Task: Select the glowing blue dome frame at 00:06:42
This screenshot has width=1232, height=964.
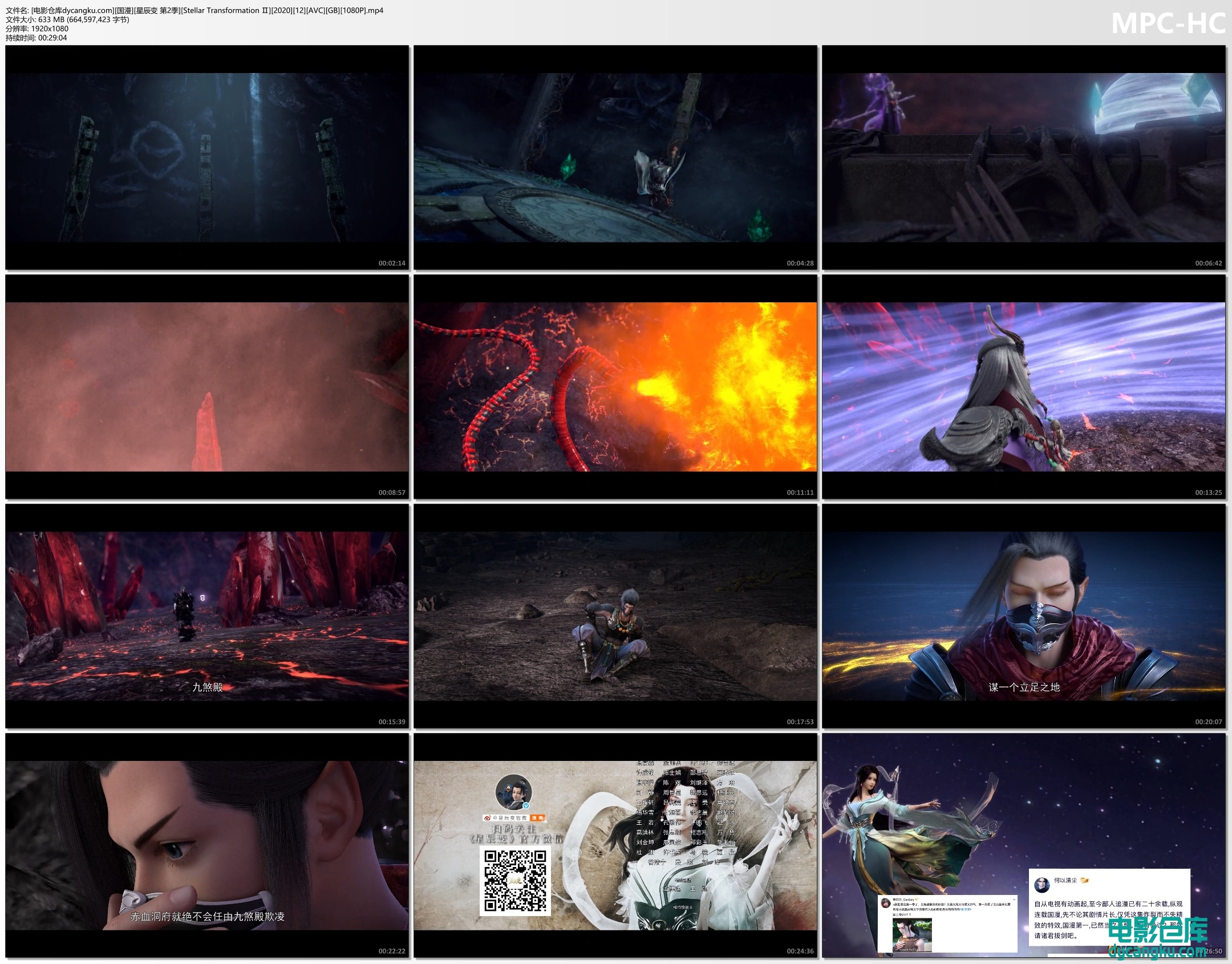Action: point(1024,157)
